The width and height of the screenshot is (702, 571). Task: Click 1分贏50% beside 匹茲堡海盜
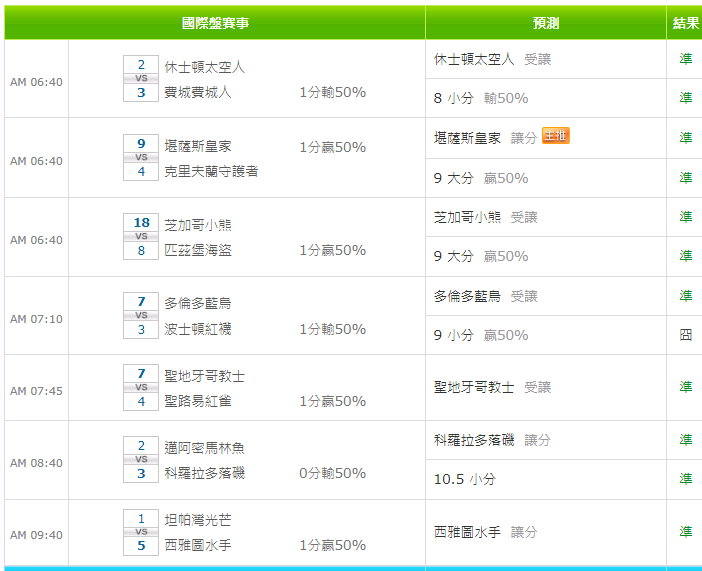pyautogui.click(x=333, y=250)
